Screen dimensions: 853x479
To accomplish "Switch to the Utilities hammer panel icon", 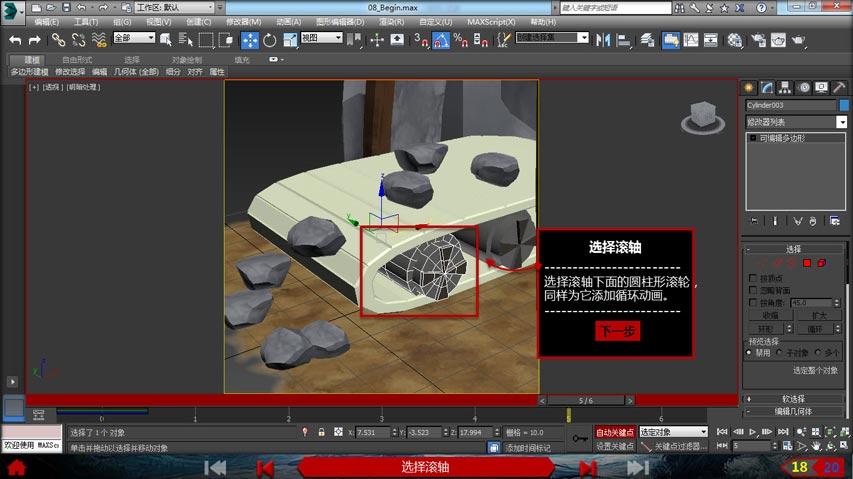I will 839,88.
